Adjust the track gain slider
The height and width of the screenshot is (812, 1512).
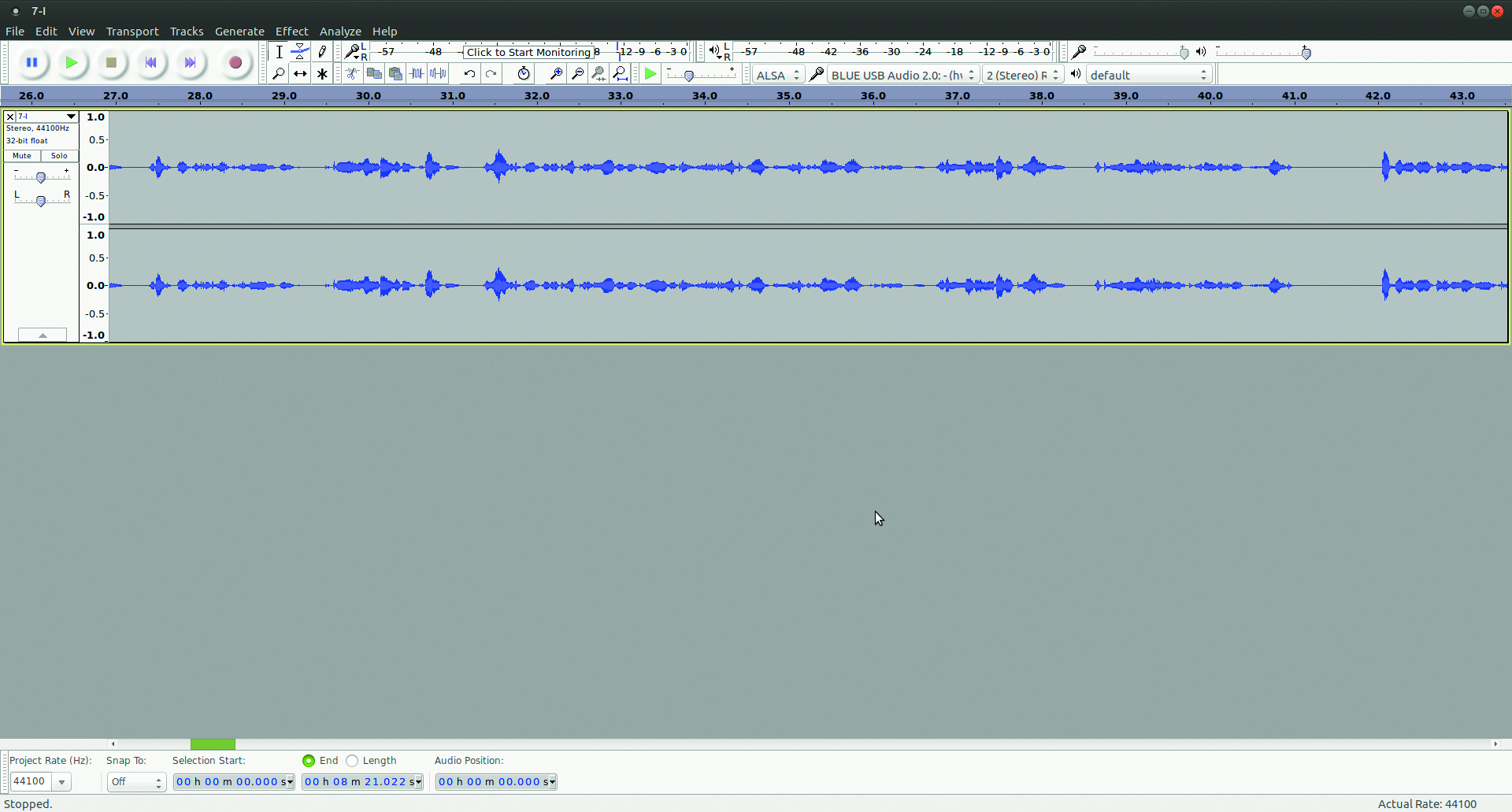point(41,177)
